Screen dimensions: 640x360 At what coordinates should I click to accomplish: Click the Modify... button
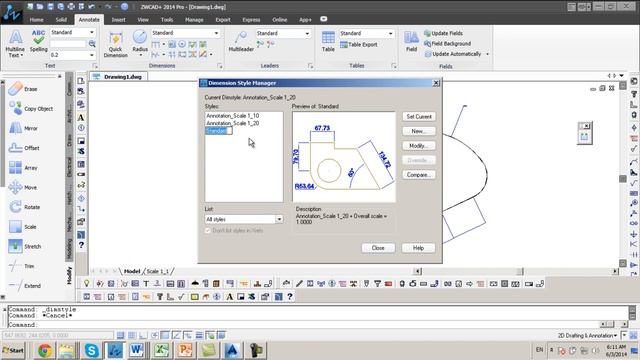419,146
